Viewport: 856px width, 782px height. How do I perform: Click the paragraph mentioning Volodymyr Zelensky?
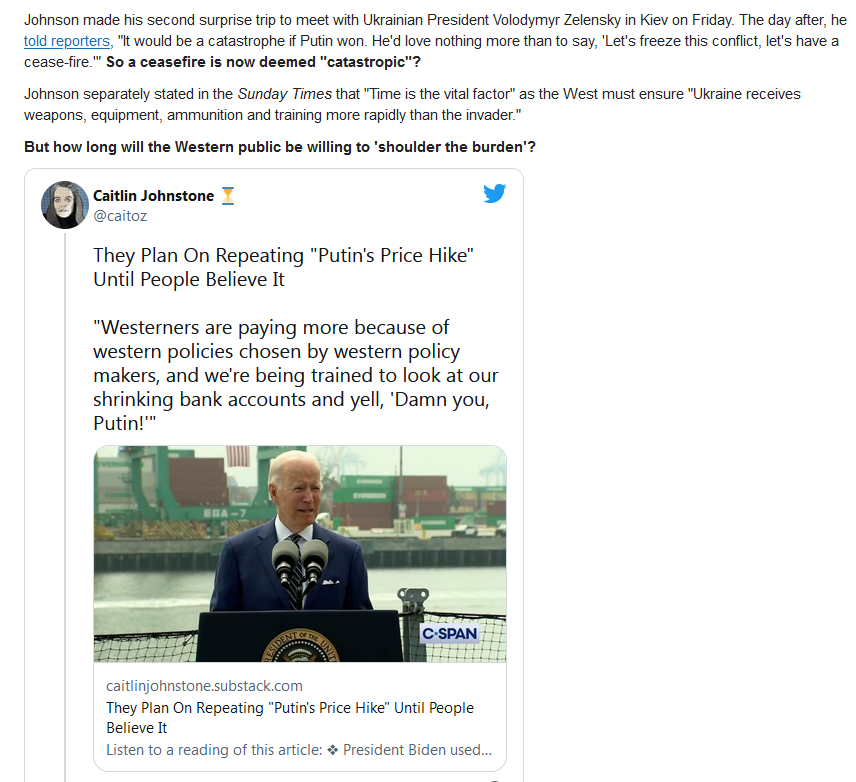(435, 41)
